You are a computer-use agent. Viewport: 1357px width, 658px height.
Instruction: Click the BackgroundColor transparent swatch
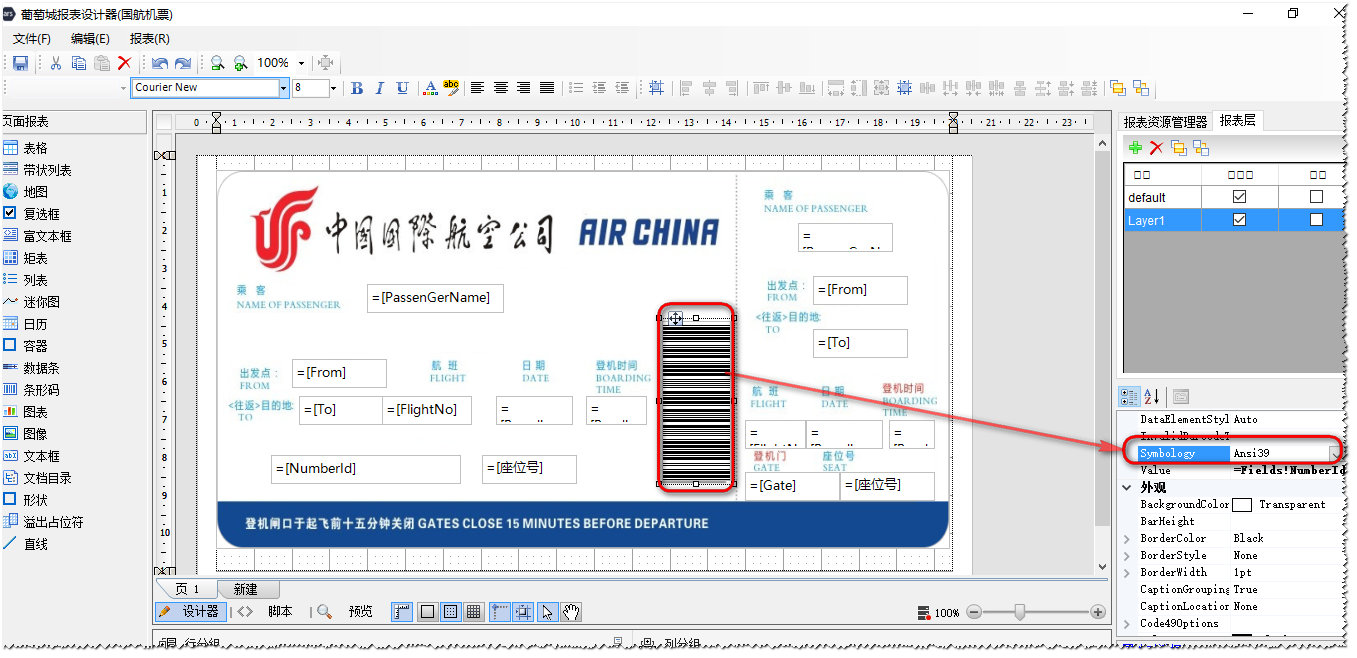pos(1242,505)
